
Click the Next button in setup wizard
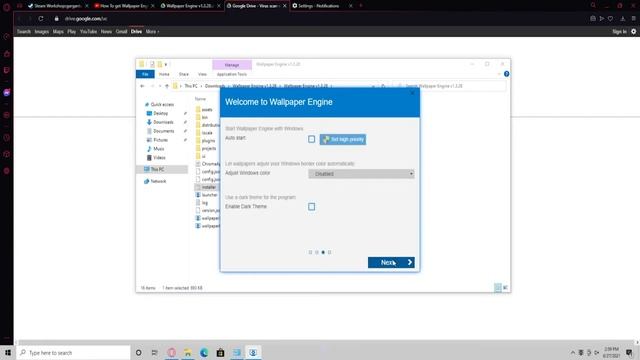pyautogui.click(x=391, y=262)
